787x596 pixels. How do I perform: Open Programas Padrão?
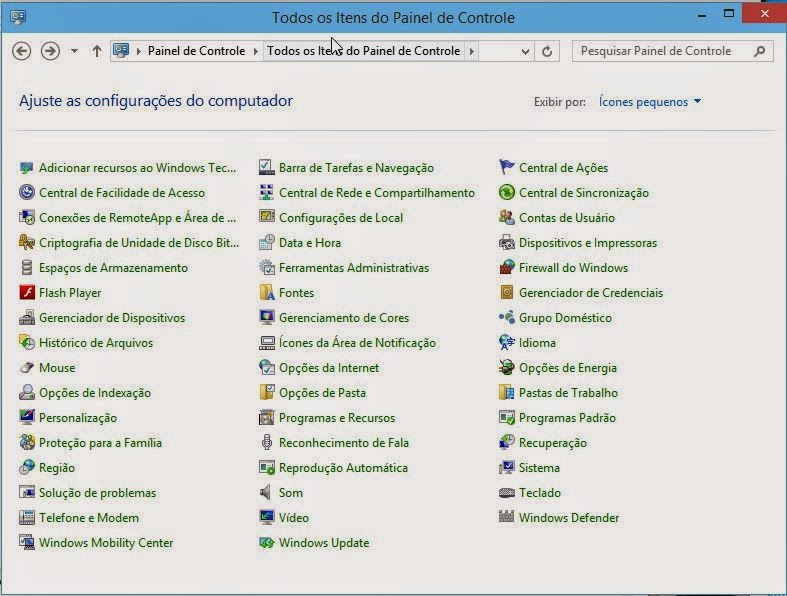[567, 418]
